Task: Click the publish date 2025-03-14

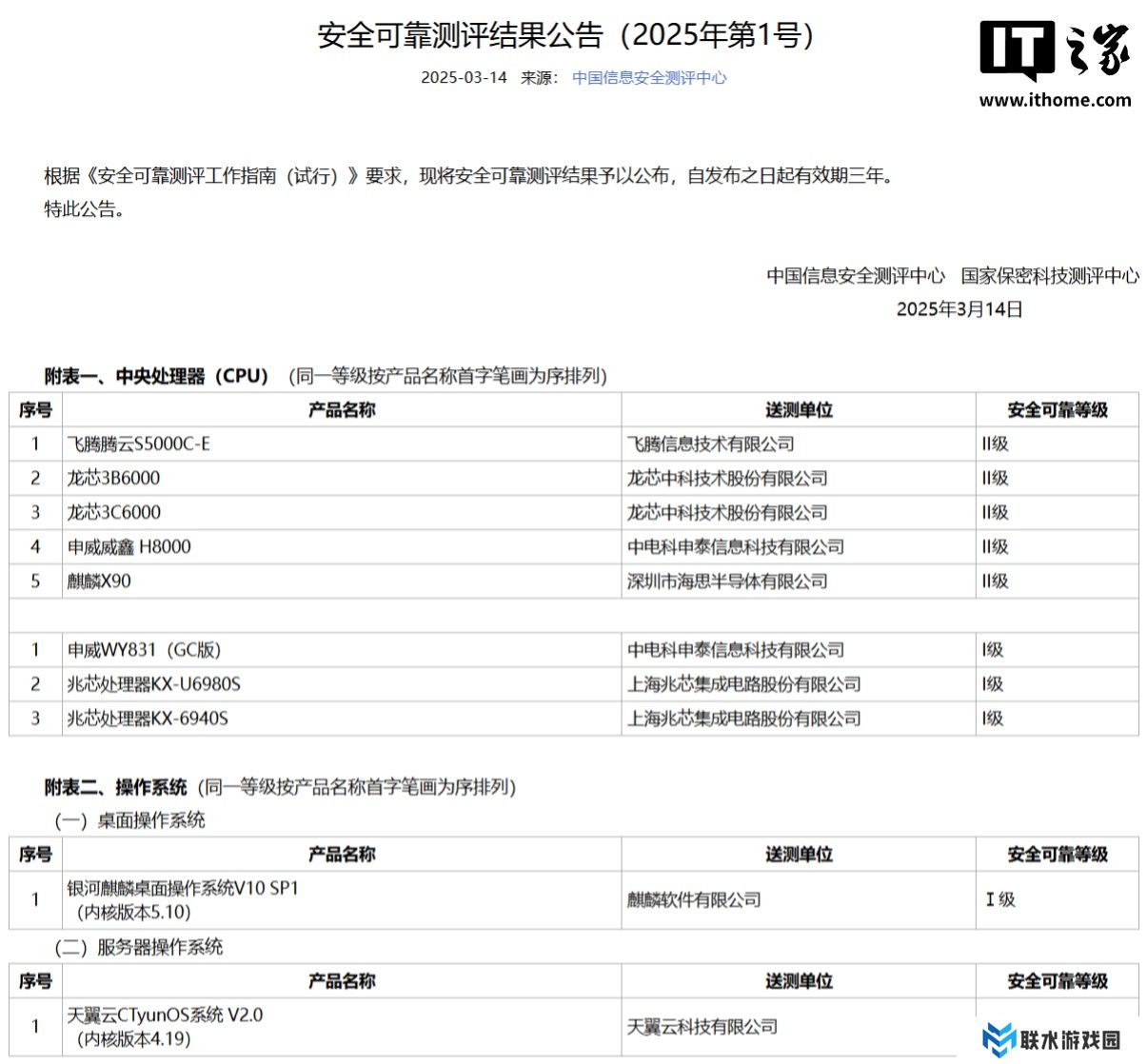Action: tap(464, 78)
